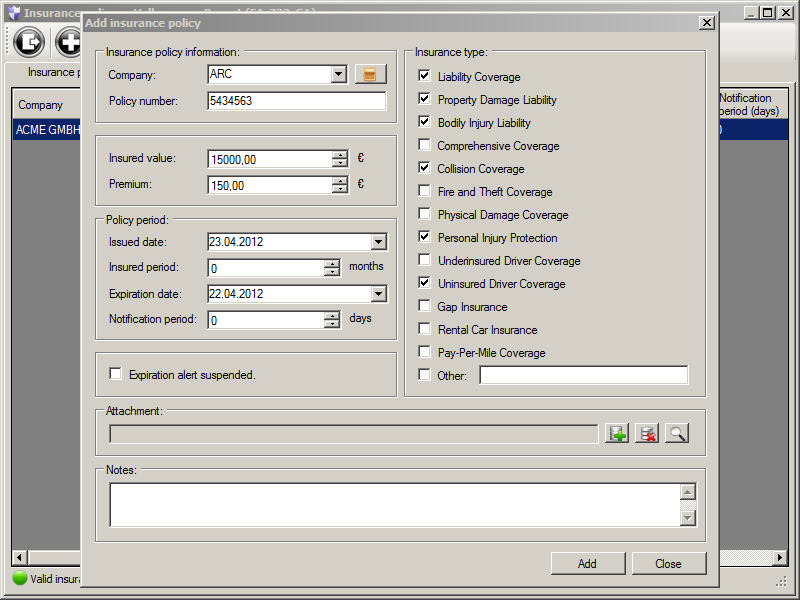Click the magnifier icon to view attachment
The width and height of the screenshot is (800, 600).
677,434
